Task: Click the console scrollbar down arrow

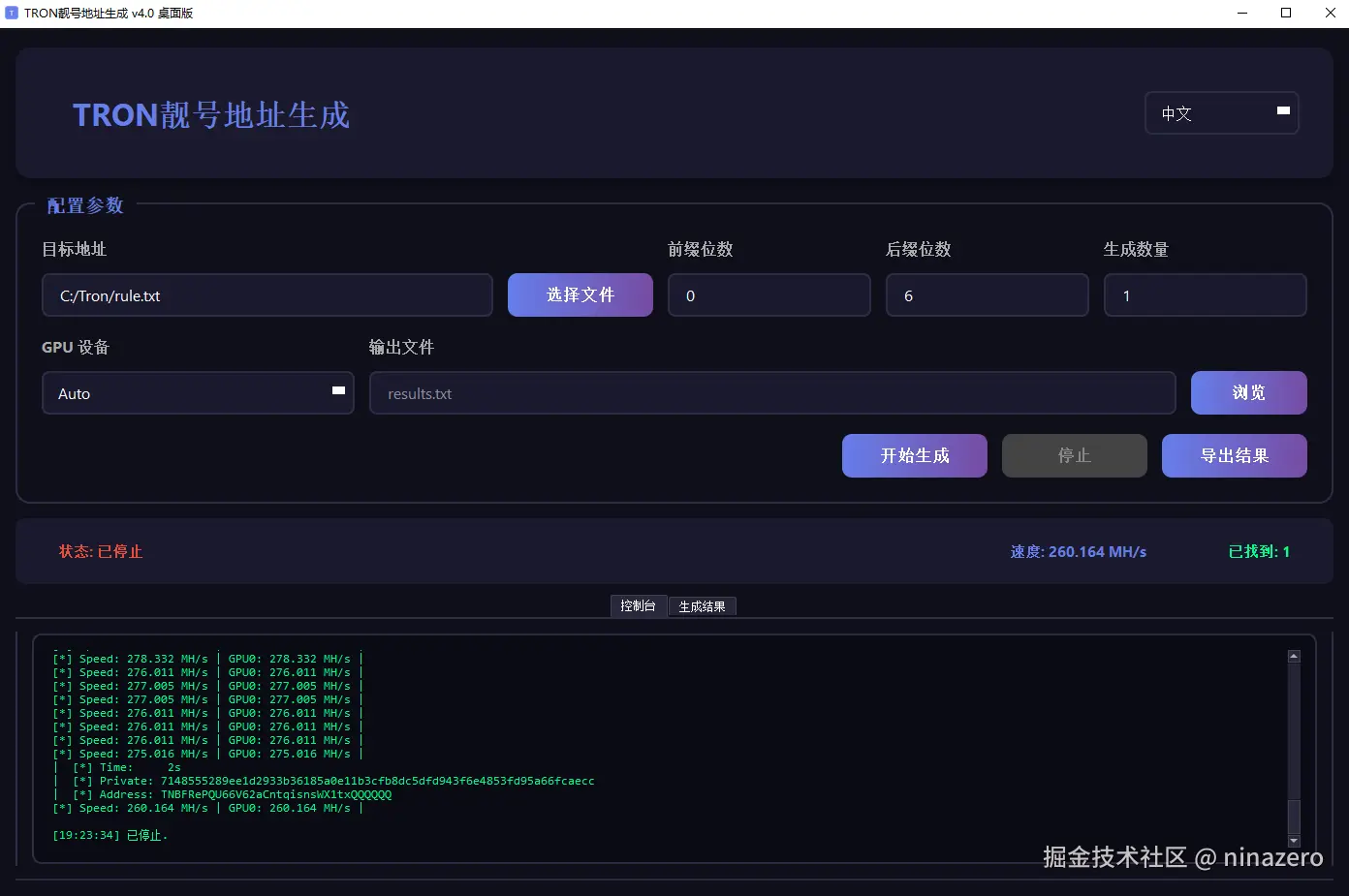Action: [1294, 841]
